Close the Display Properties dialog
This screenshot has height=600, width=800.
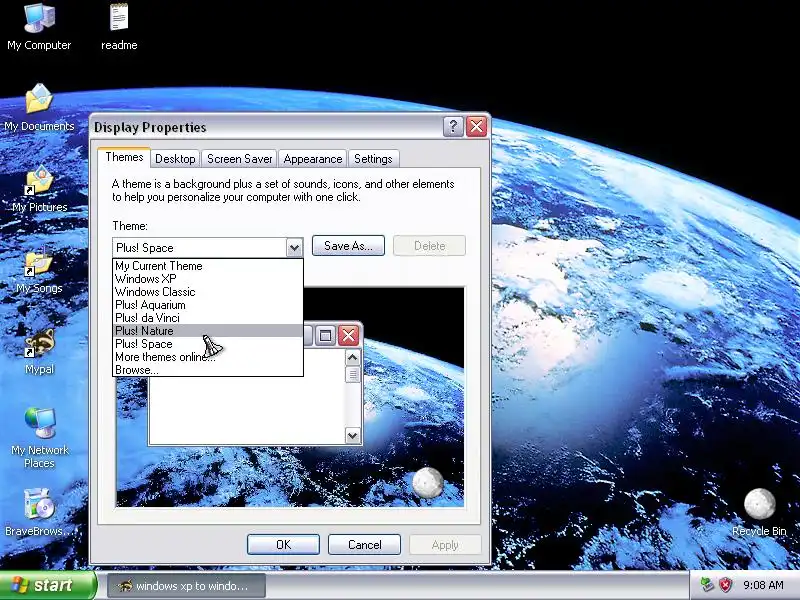[x=477, y=126]
